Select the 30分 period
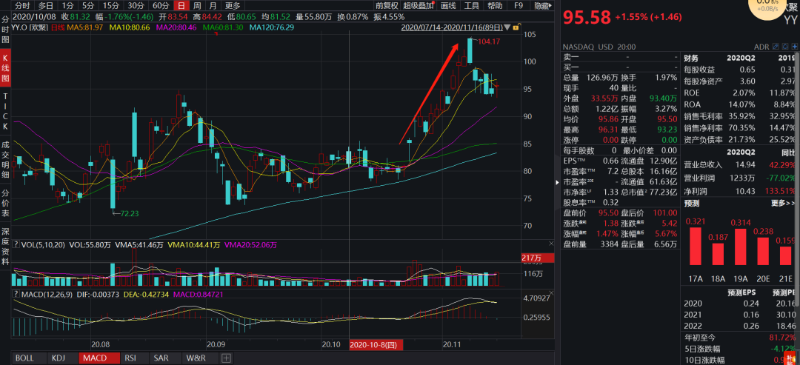Image resolution: width=800 pixels, height=365 pixels. [136, 6]
